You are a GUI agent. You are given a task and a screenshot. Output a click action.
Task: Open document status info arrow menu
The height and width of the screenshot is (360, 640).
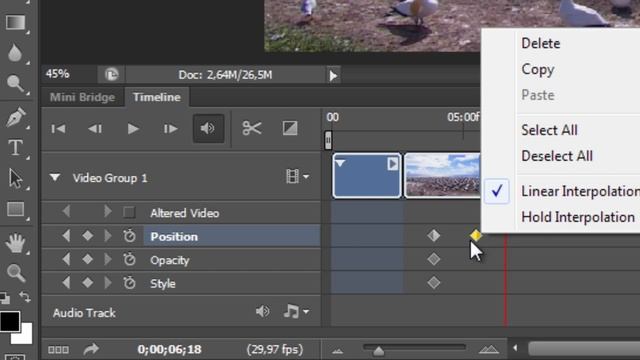coord(333,76)
